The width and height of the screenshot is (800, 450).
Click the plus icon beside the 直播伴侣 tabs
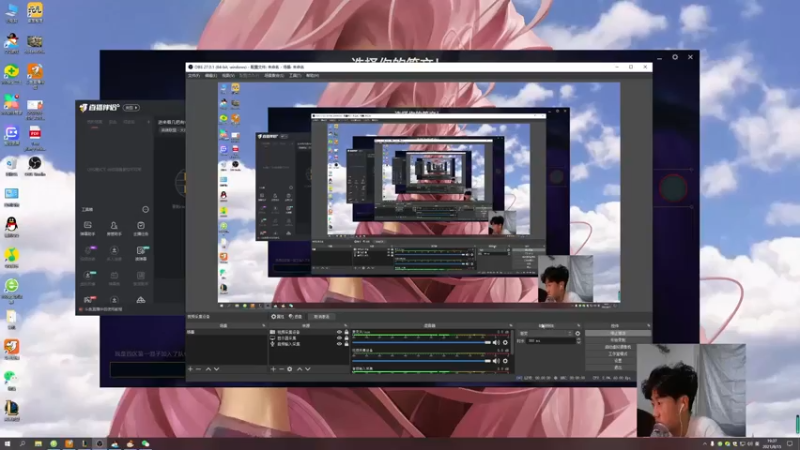point(148,122)
